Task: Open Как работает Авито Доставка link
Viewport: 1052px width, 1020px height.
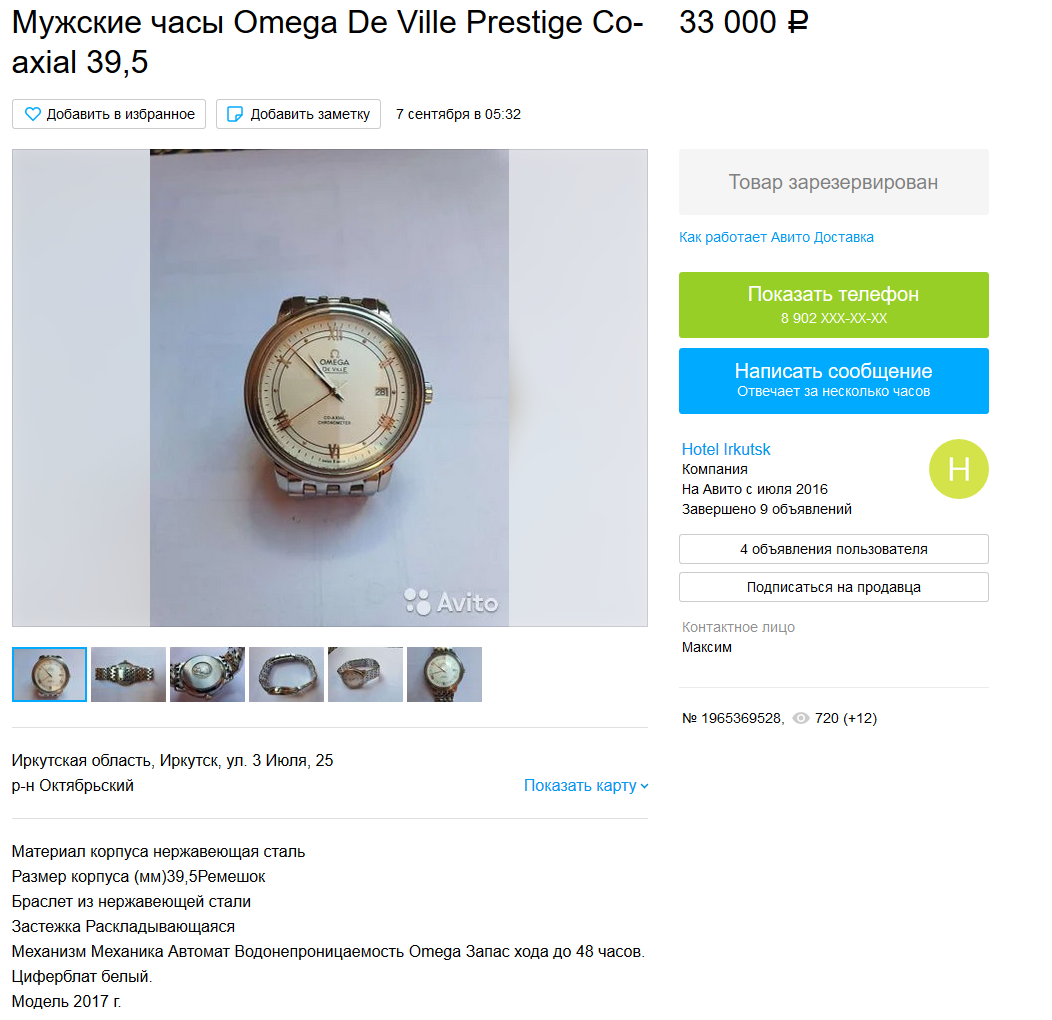Action: pos(776,237)
